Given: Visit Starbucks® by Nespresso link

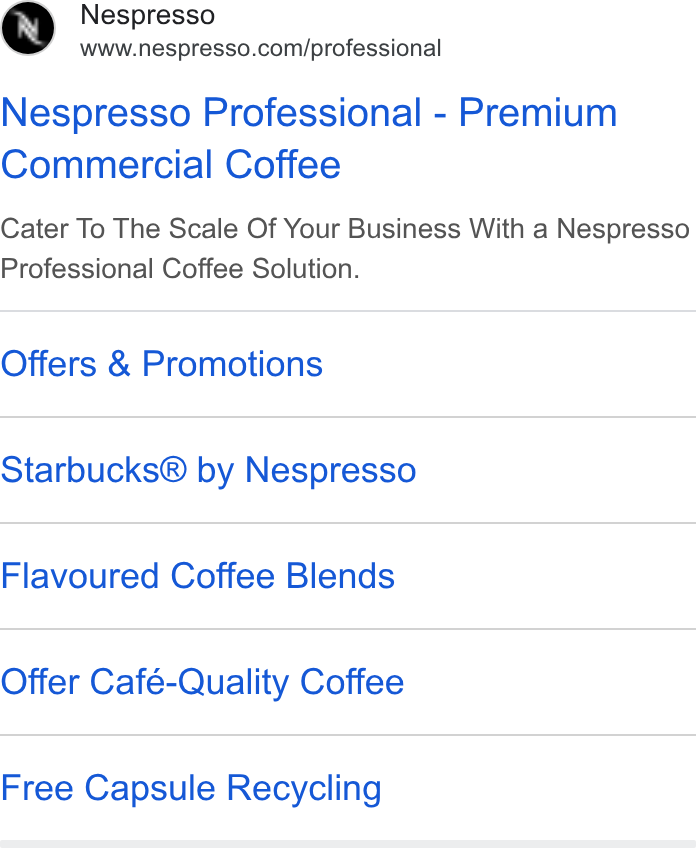Looking at the screenshot, I should pos(208,471).
